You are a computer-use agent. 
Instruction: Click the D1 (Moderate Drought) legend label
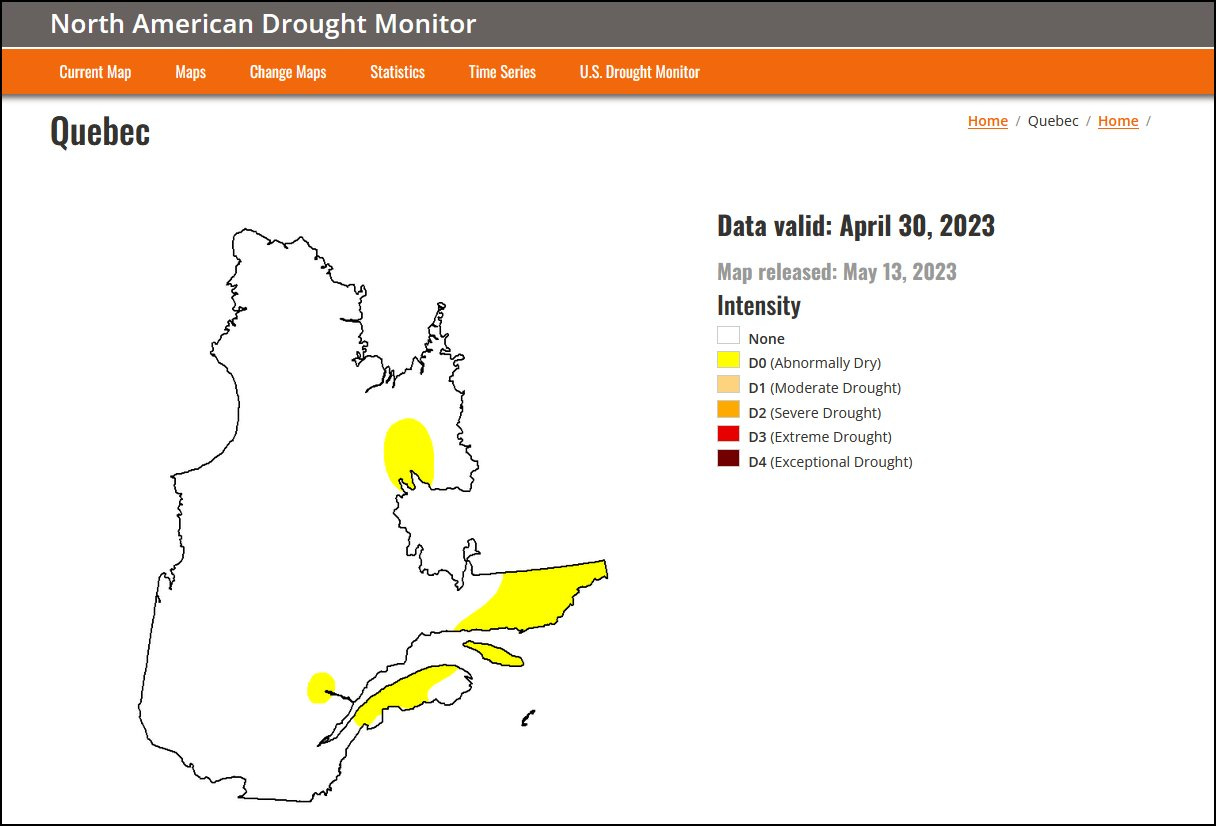[825, 388]
